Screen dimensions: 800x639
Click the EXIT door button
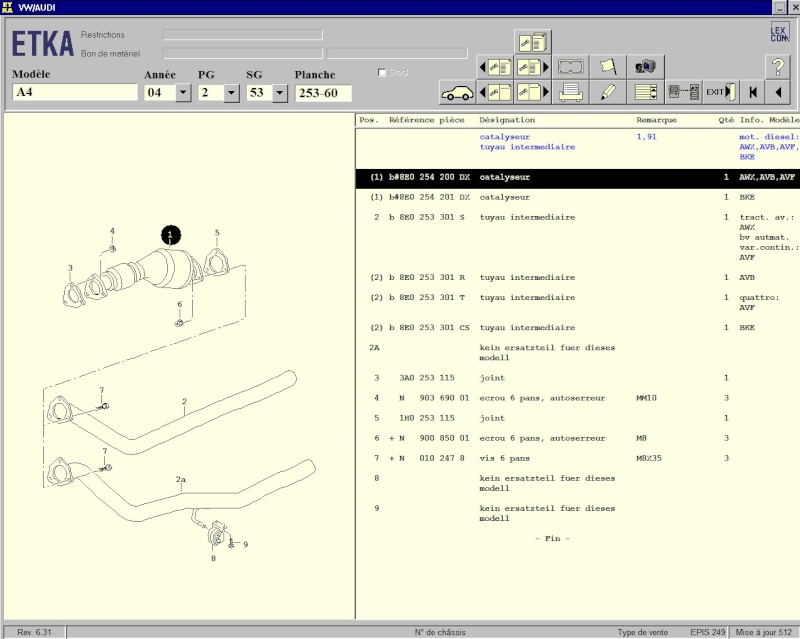(721, 92)
